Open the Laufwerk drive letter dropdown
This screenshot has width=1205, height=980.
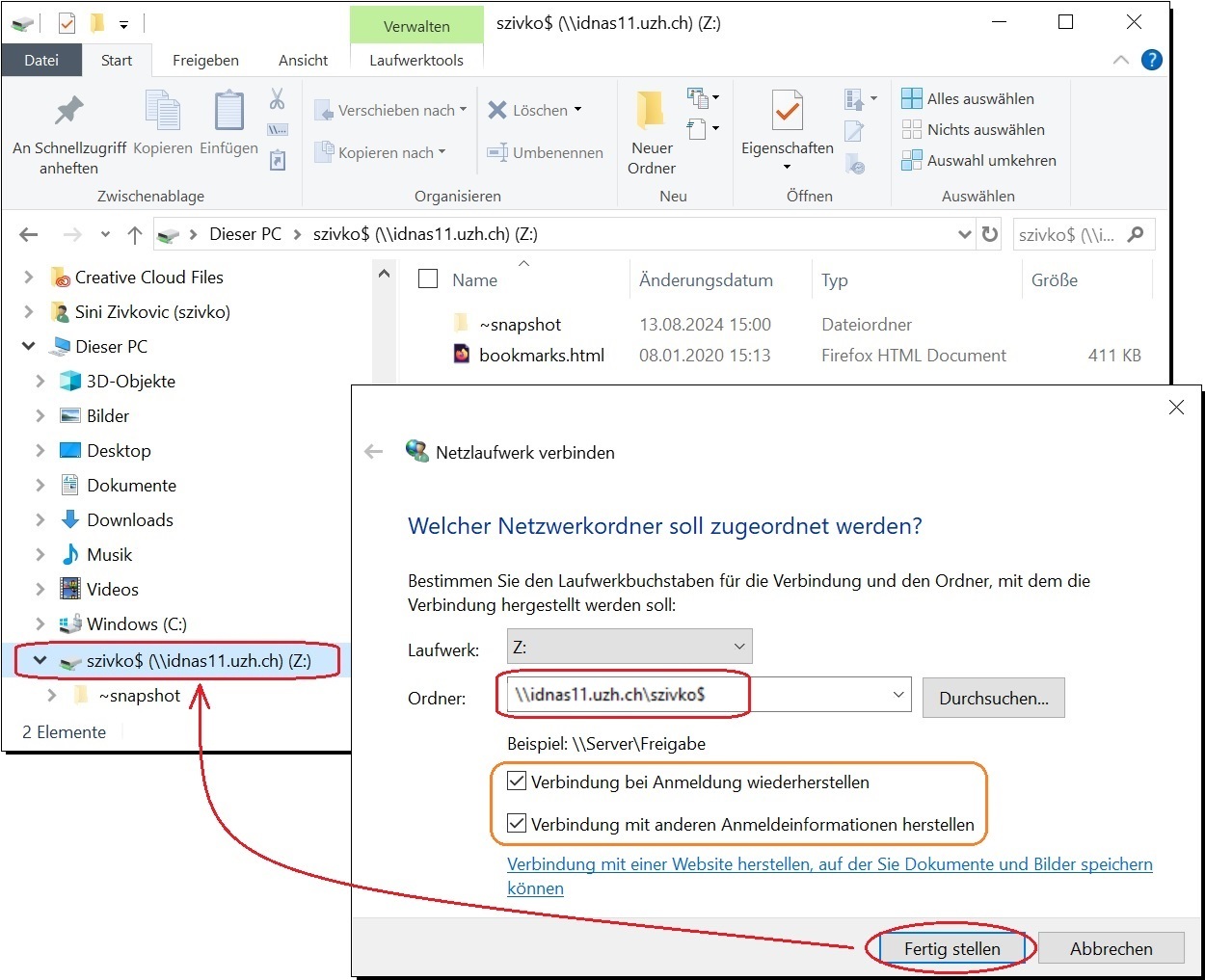pos(738,646)
